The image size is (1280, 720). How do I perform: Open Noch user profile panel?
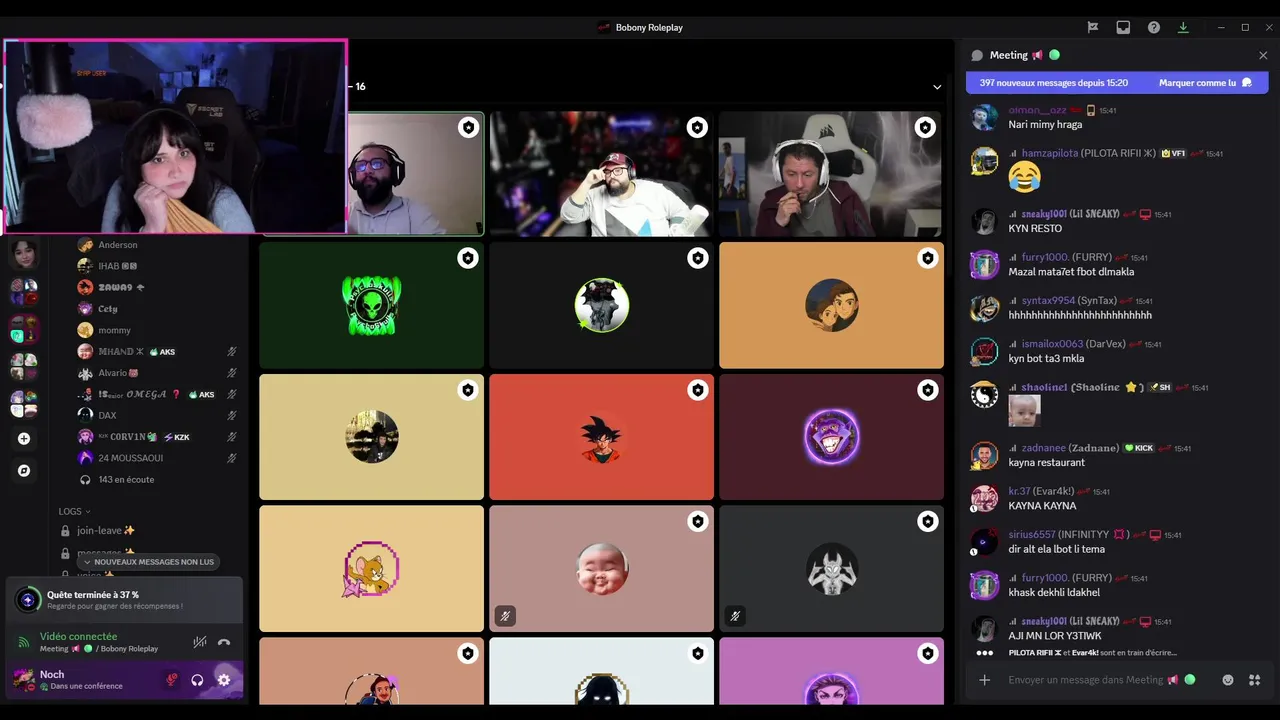tap(82, 680)
